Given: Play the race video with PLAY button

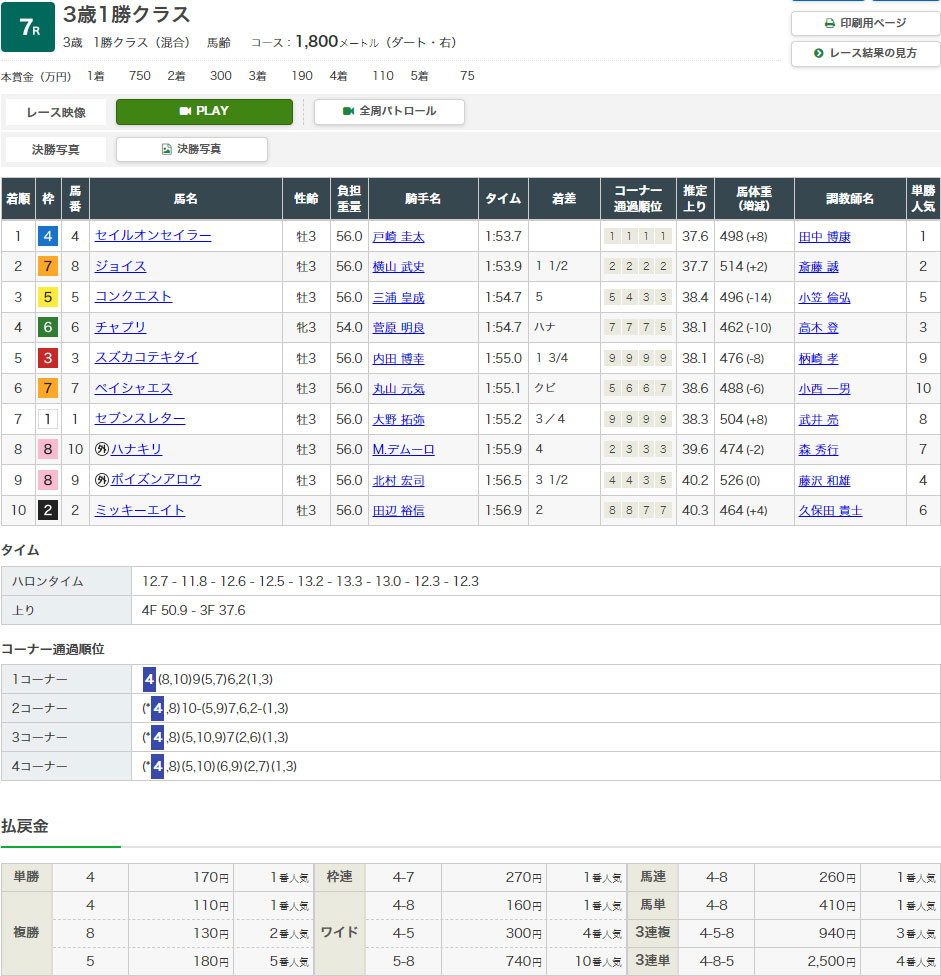Looking at the screenshot, I should (x=204, y=111).
